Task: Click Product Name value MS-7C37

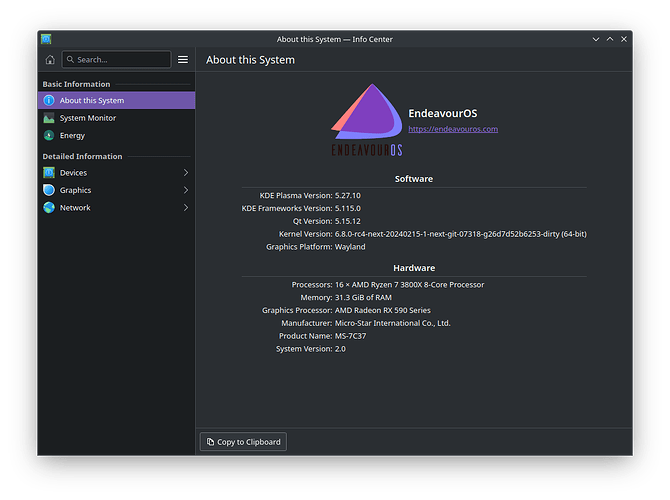Action: point(350,336)
